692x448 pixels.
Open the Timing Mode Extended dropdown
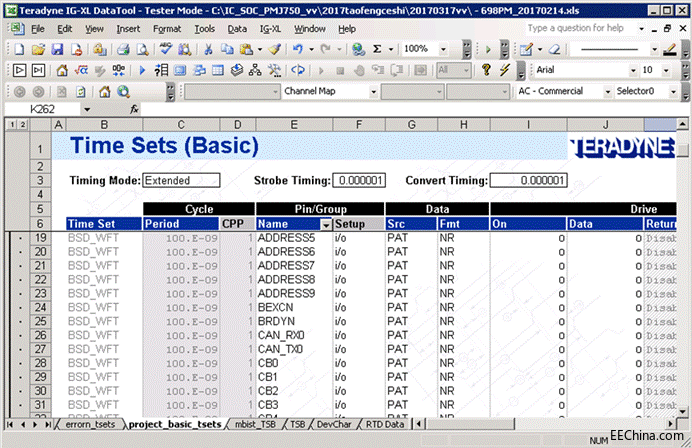(x=181, y=181)
